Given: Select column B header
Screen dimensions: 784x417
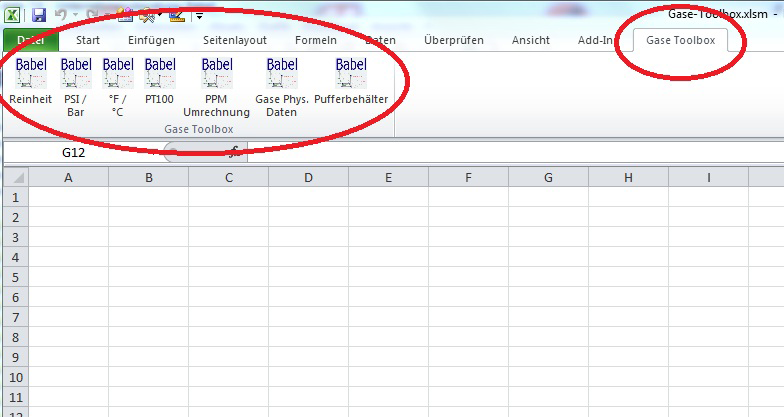Looking at the screenshot, I should pyautogui.click(x=148, y=178).
